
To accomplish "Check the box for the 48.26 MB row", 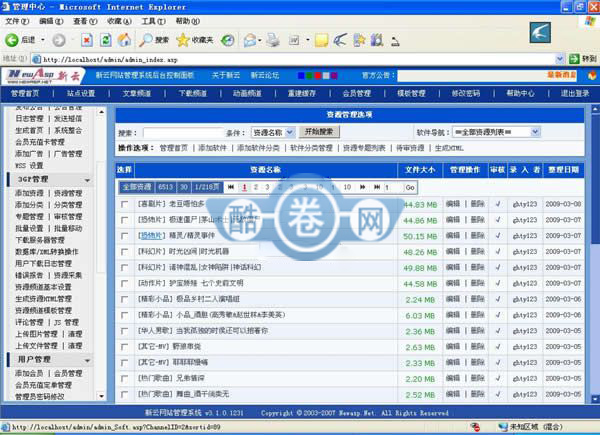I will click(x=124, y=252).
